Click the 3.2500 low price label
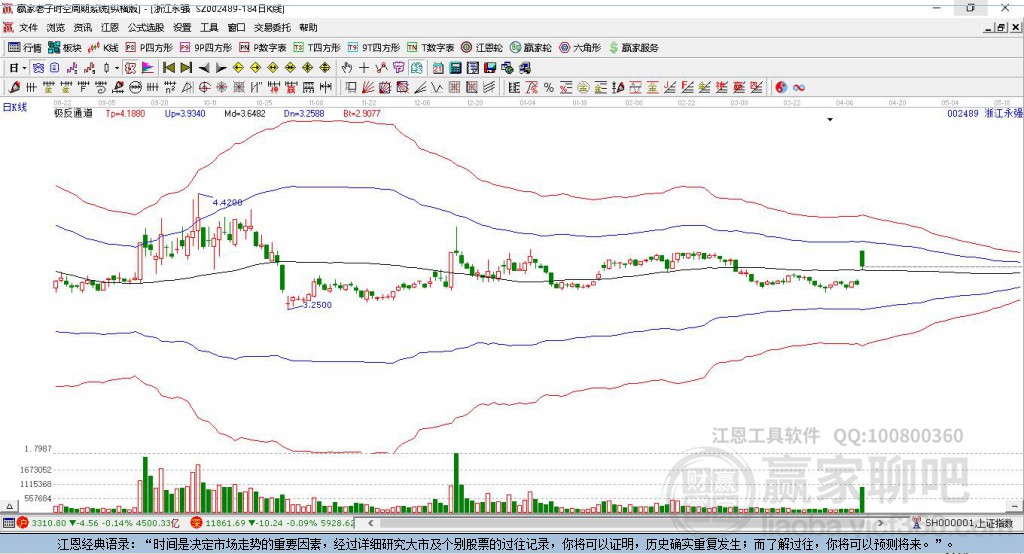Image resolution: width=1024 pixels, height=554 pixels. [x=317, y=304]
